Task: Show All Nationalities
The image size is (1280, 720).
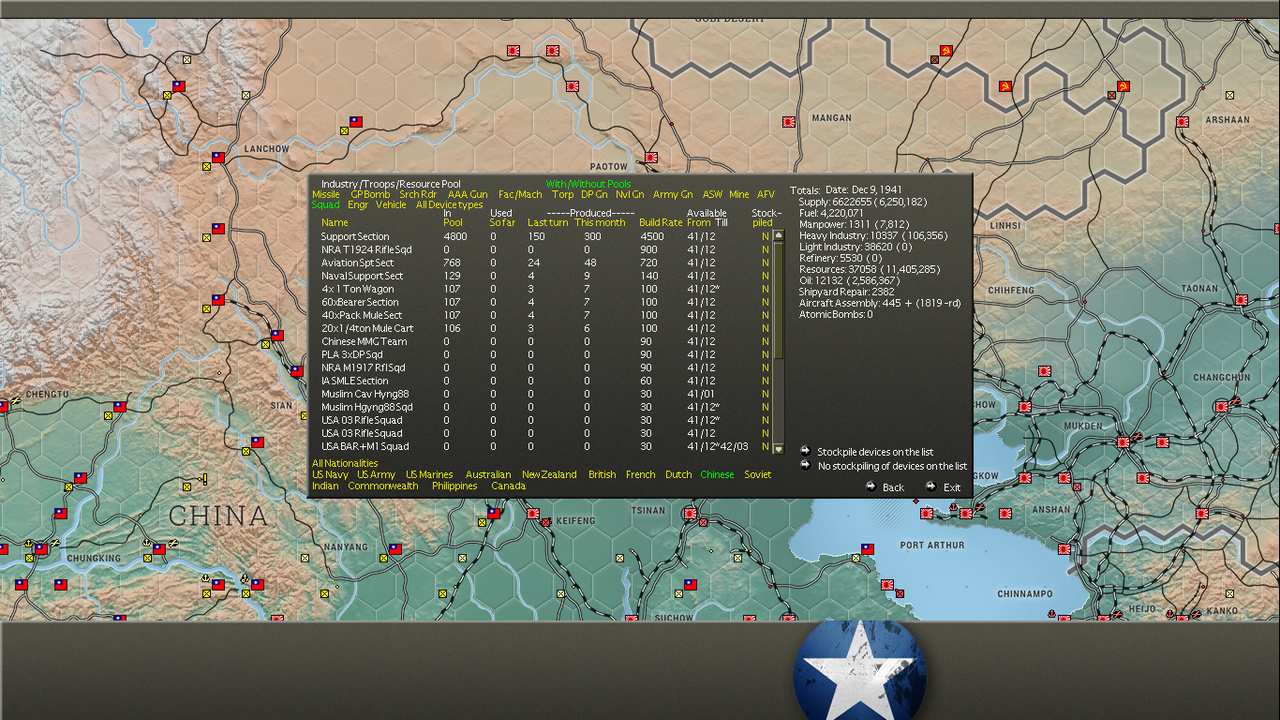Action: click(x=345, y=463)
